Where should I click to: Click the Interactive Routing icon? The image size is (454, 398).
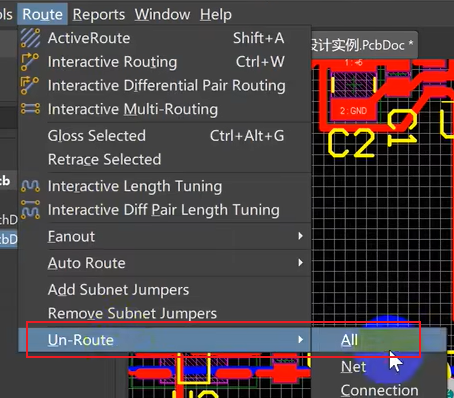tap(30, 62)
